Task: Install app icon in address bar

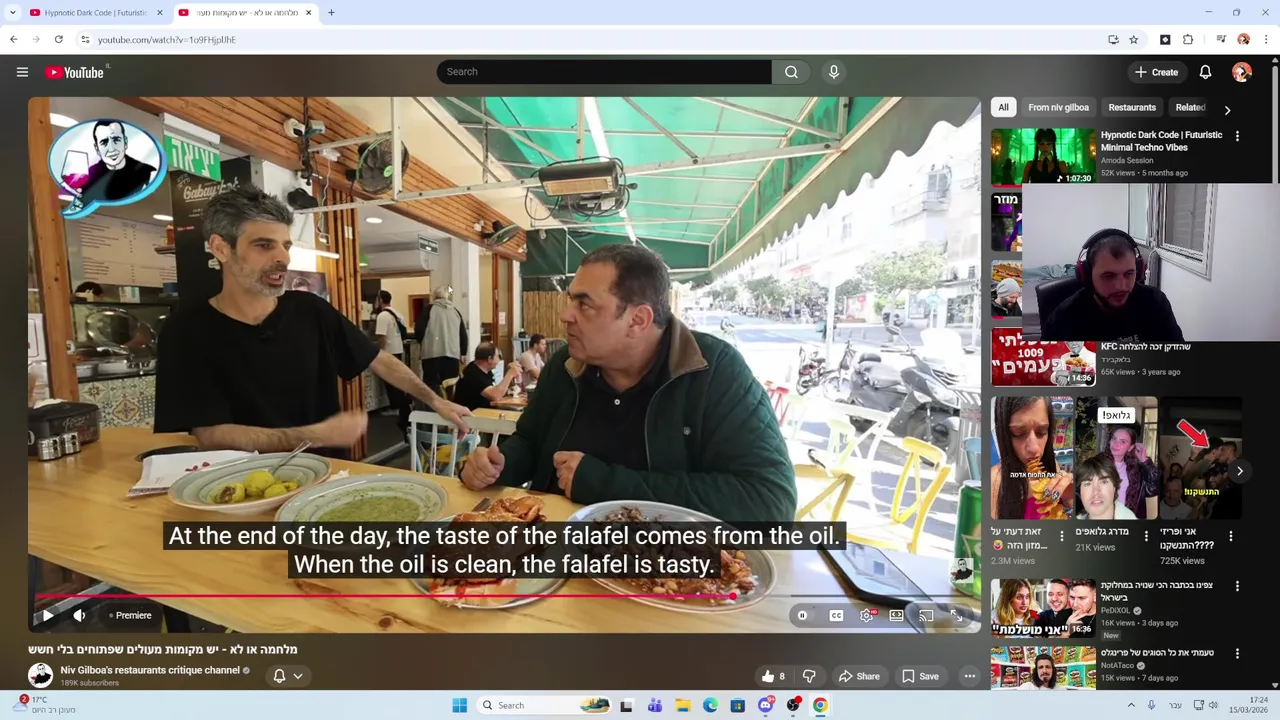Action: tap(1113, 40)
